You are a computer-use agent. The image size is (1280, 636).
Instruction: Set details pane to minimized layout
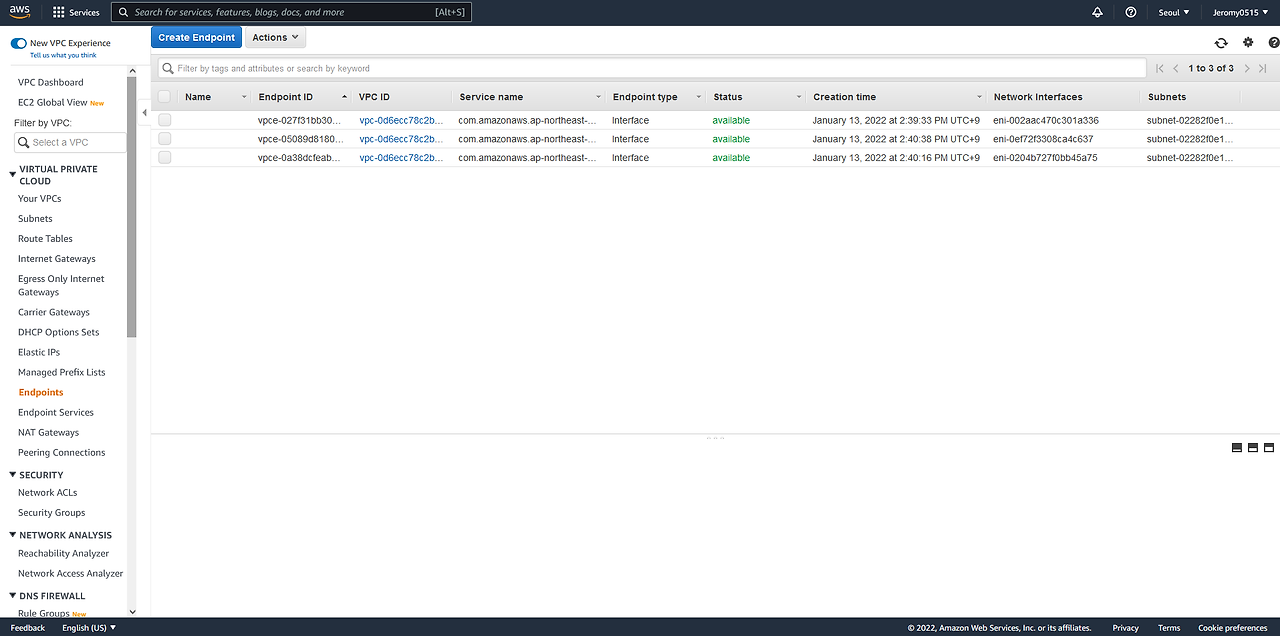(x=1237, y=448)
